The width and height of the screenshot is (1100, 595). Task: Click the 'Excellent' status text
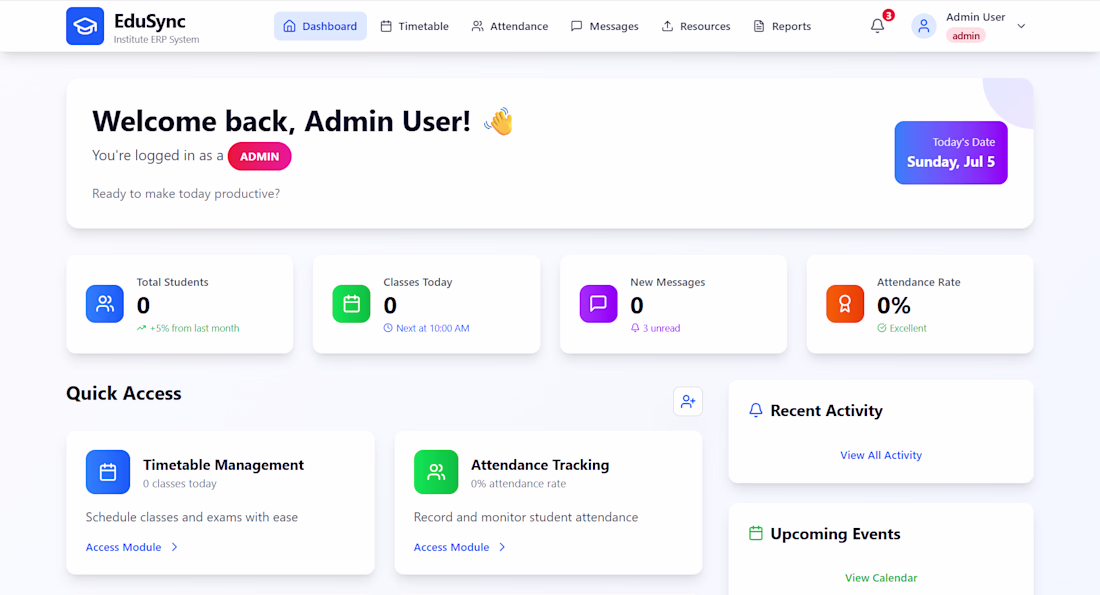[x=908, y=328]
